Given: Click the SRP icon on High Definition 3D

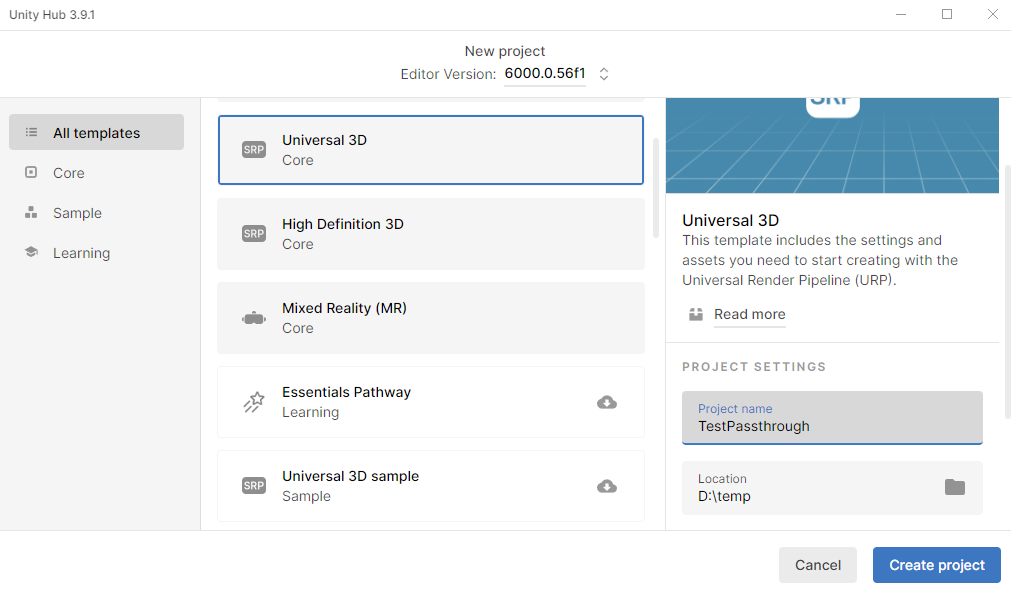Looking at the screenshot, I should [254, 233].
